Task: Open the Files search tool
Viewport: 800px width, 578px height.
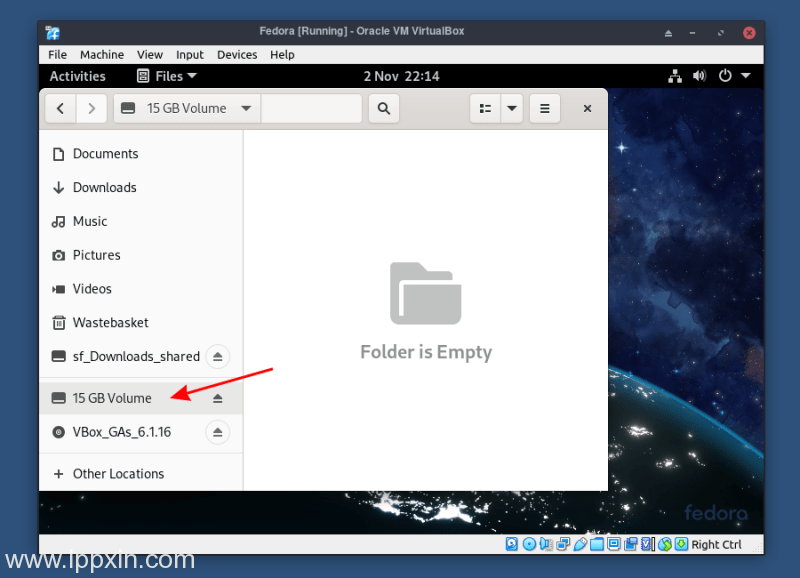Action: pyautogui.click(x=384, y=108)
